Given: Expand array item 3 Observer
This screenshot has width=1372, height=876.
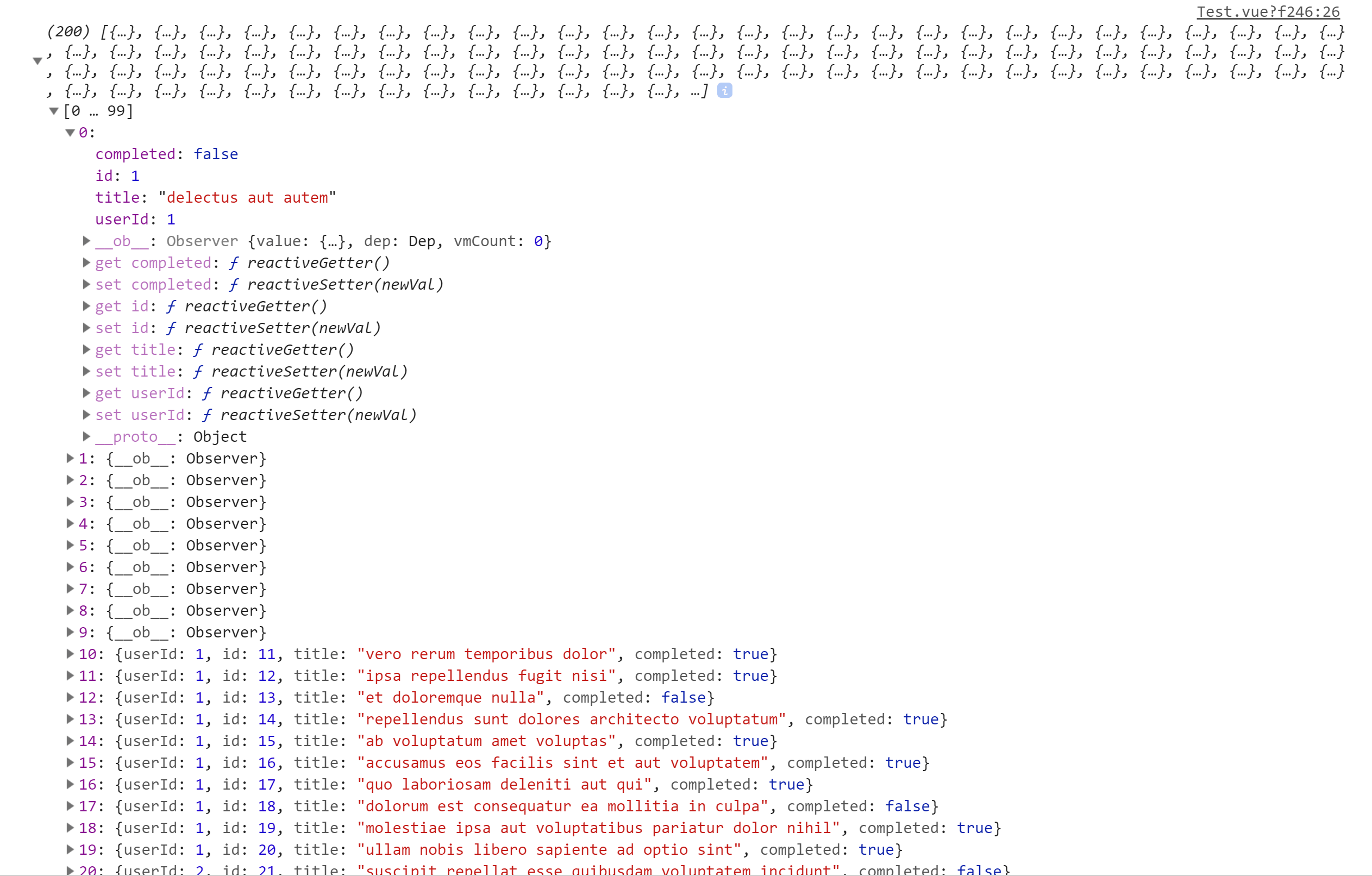Looking at the screenshot, I should (x=70, y=501).
